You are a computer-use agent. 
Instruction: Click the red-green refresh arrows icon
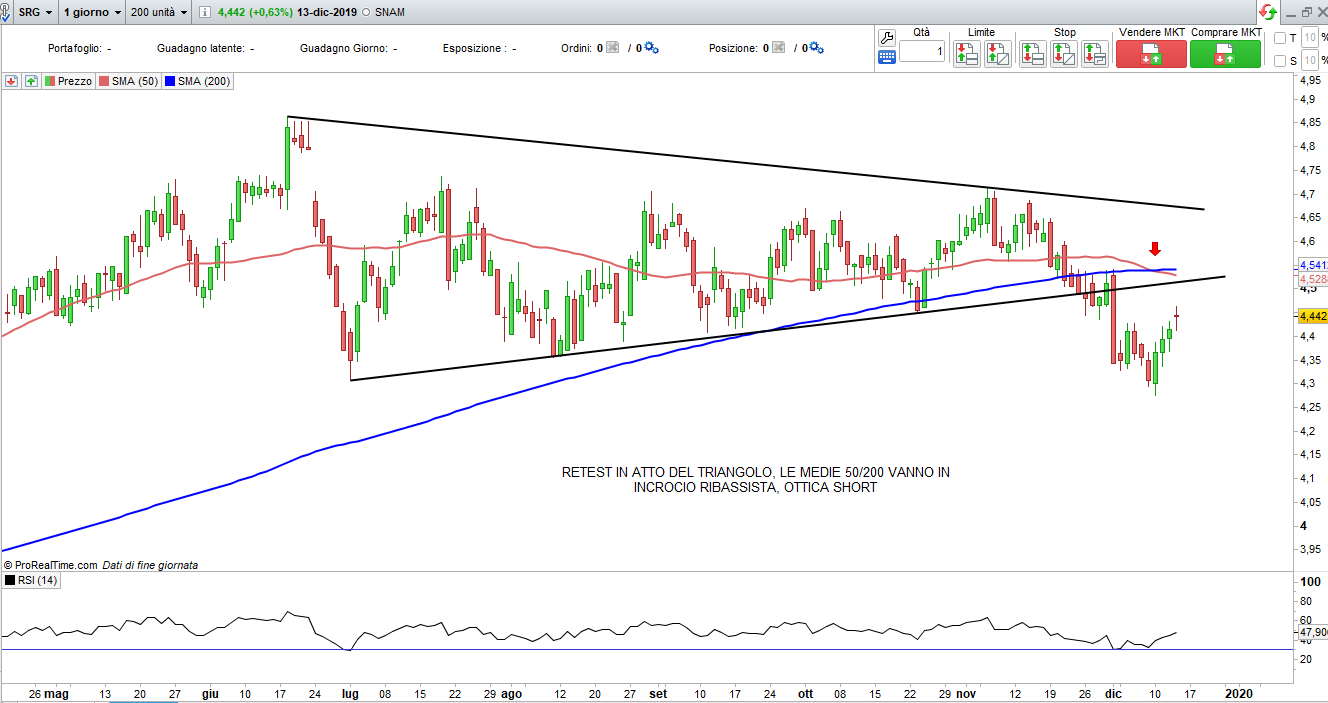(1267, 12)
